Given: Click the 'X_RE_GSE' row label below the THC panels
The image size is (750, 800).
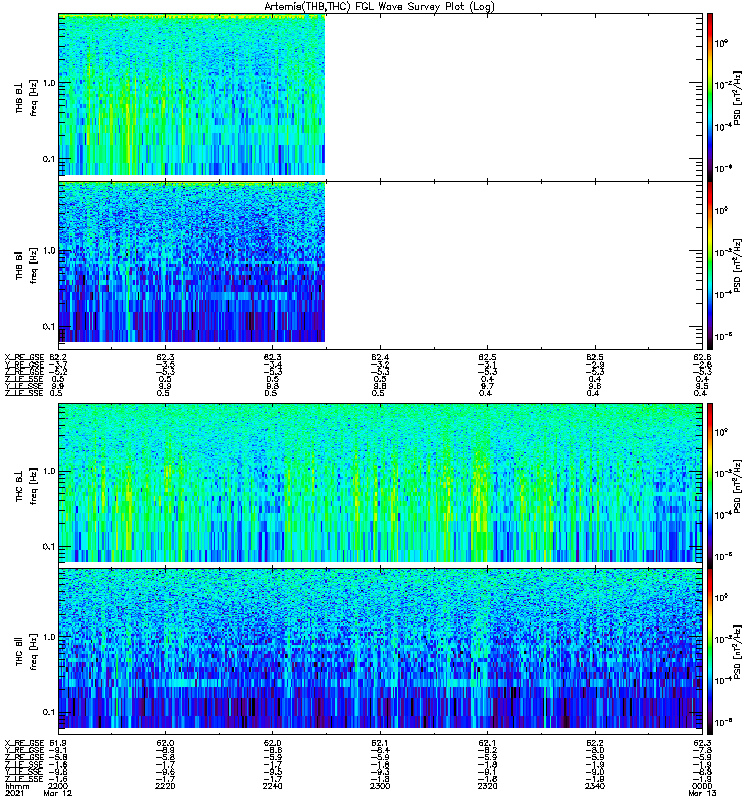Looking at the screenshot, I should 24,743.
